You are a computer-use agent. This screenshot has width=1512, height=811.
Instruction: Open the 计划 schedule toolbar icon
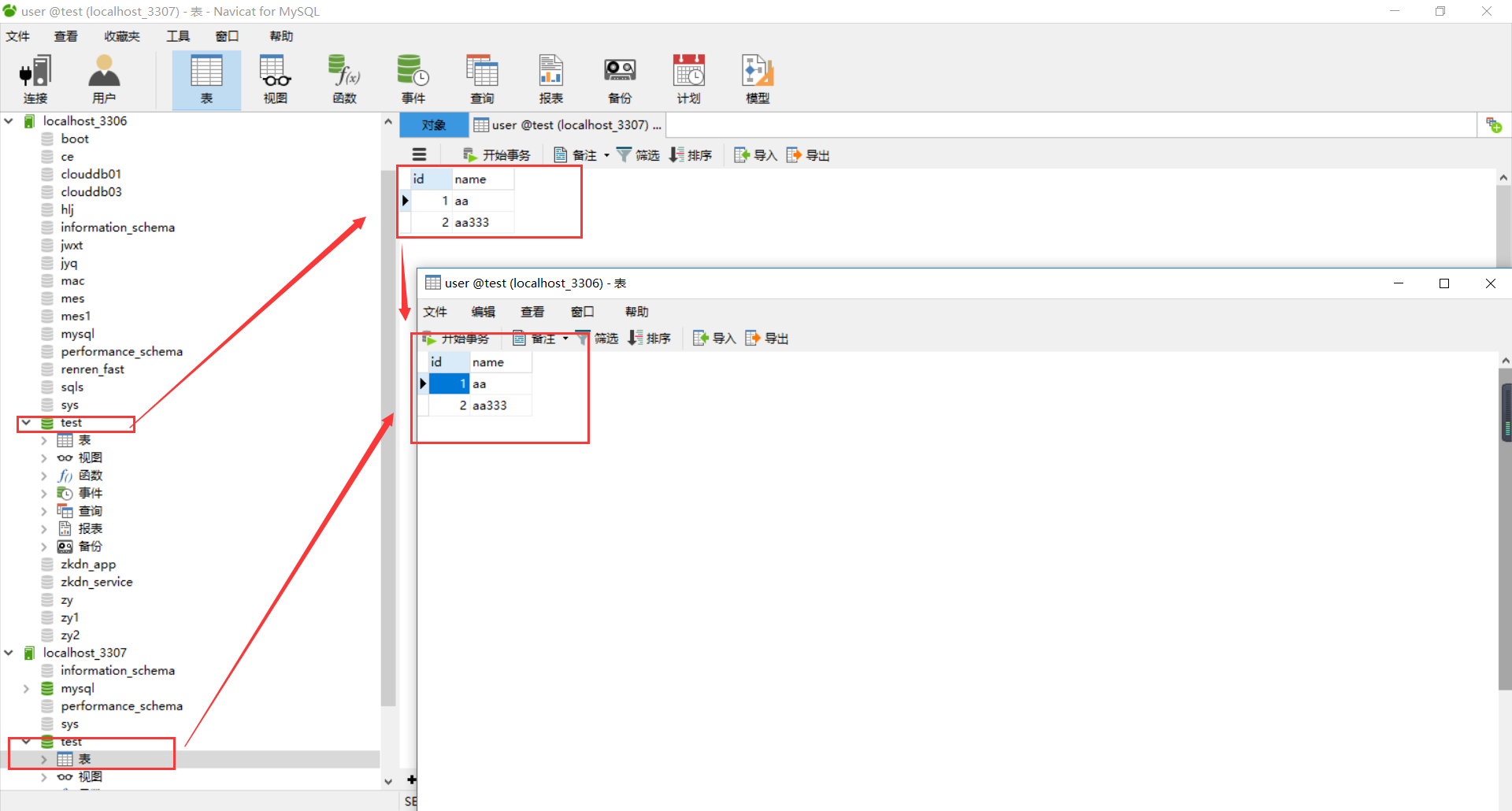coord(689,80)
